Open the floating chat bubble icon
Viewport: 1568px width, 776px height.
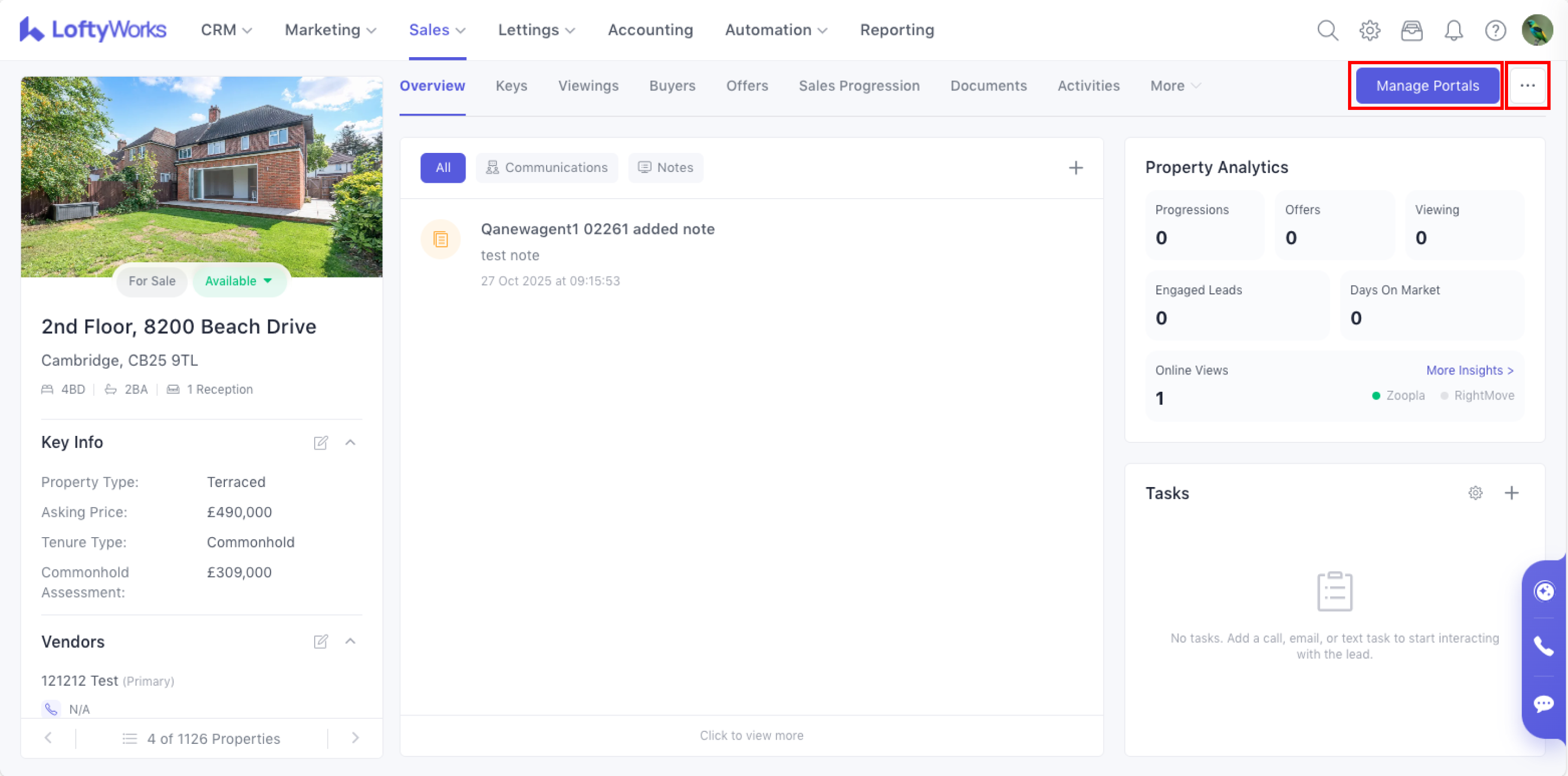[1543, 704]
